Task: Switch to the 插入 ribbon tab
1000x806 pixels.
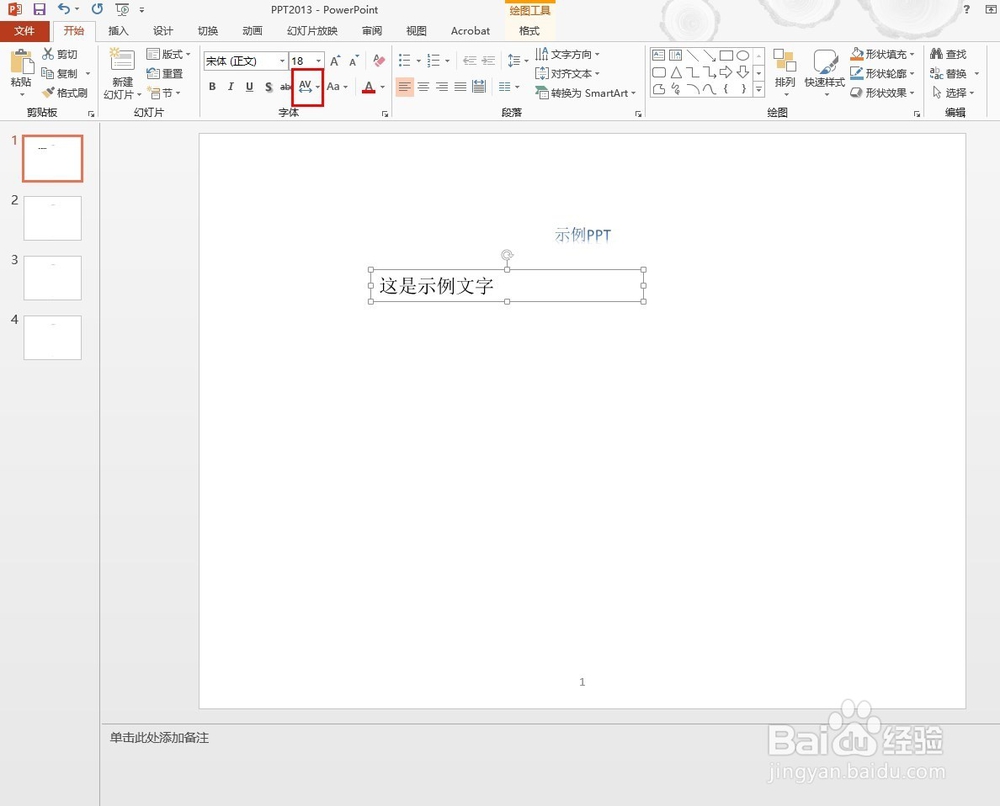Action: [118, 31]
